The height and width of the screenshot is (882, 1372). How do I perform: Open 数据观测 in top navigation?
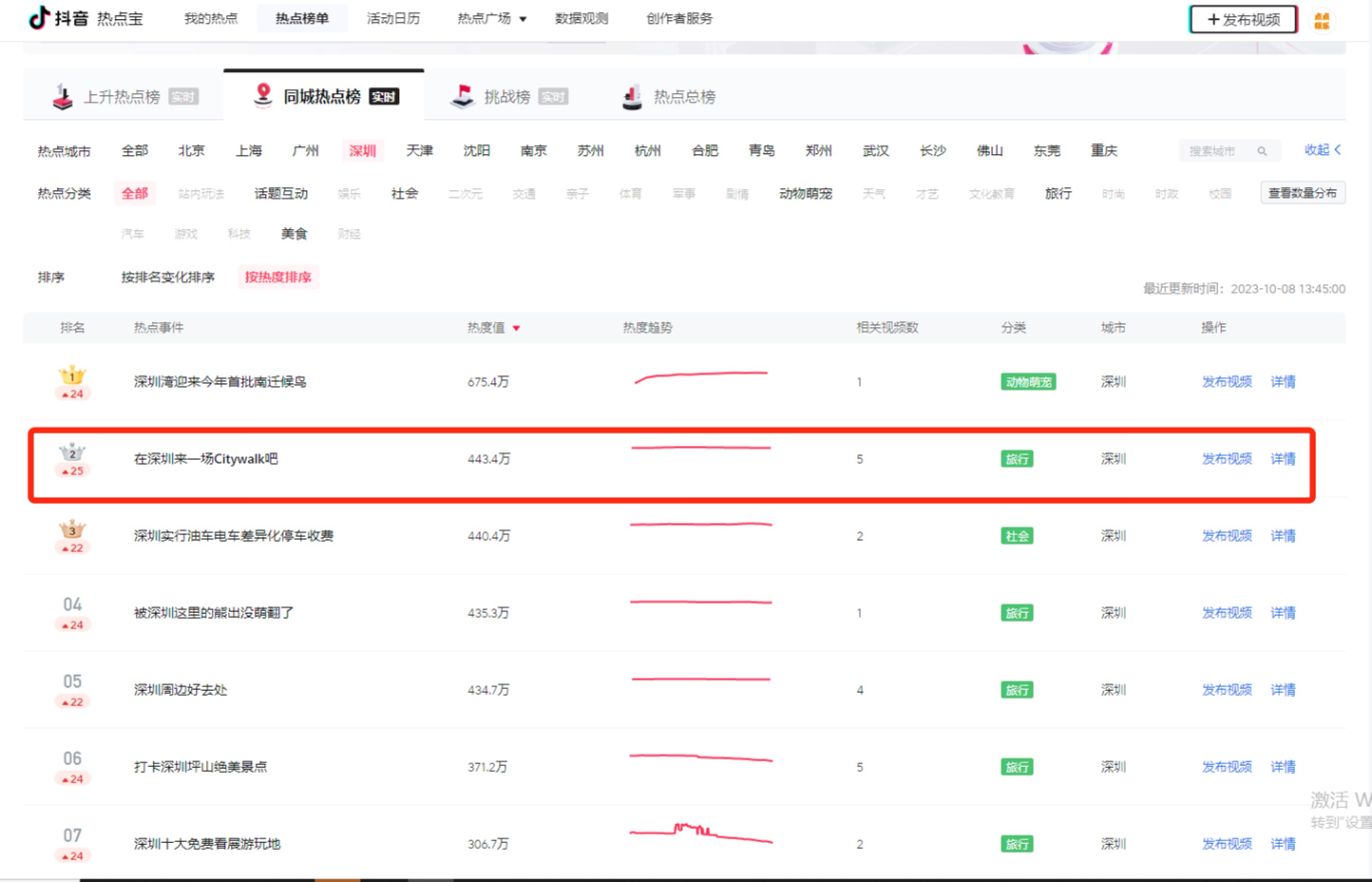(x=581, y=19)
